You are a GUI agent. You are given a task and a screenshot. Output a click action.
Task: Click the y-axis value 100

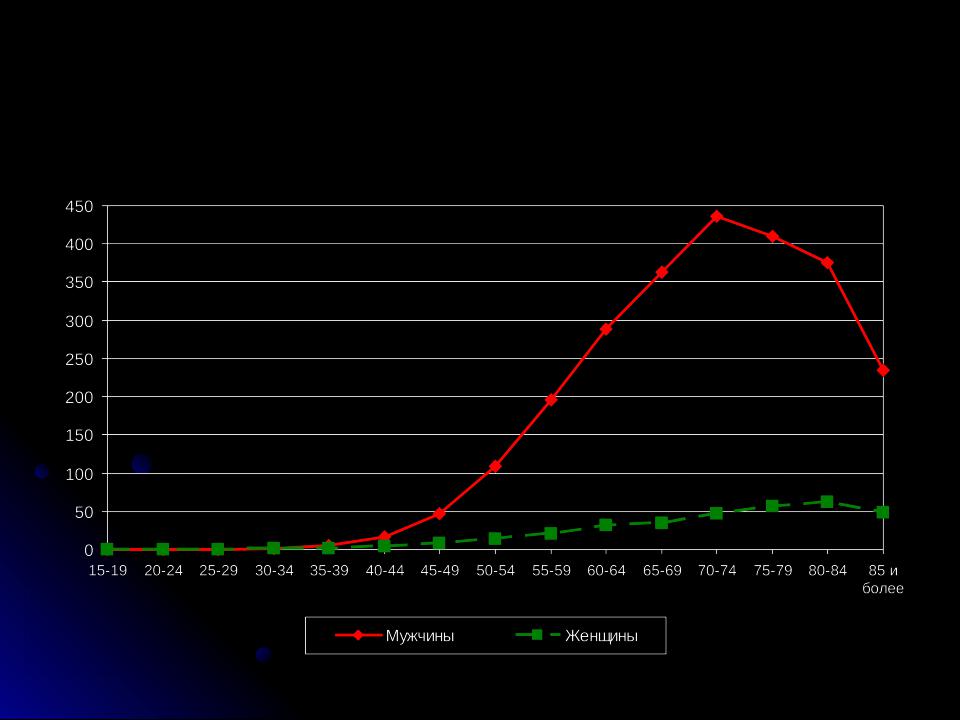pyautogui.click(x=79, y=474)
